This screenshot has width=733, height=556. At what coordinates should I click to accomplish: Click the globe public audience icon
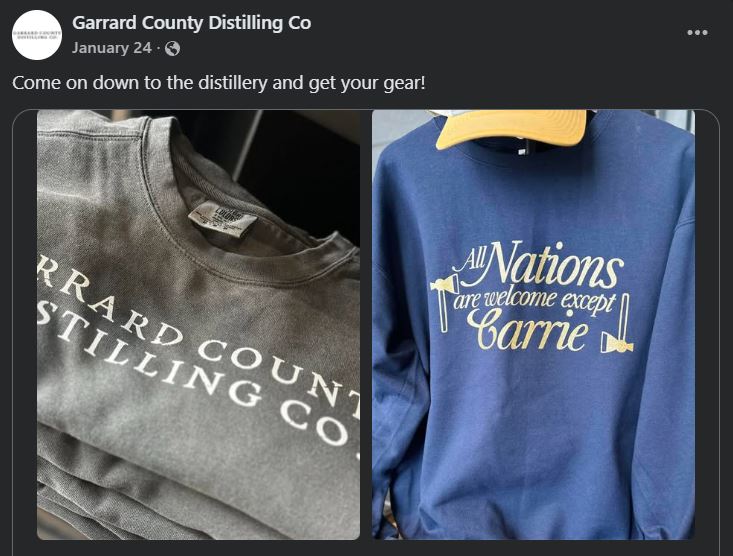pos(172,49)
